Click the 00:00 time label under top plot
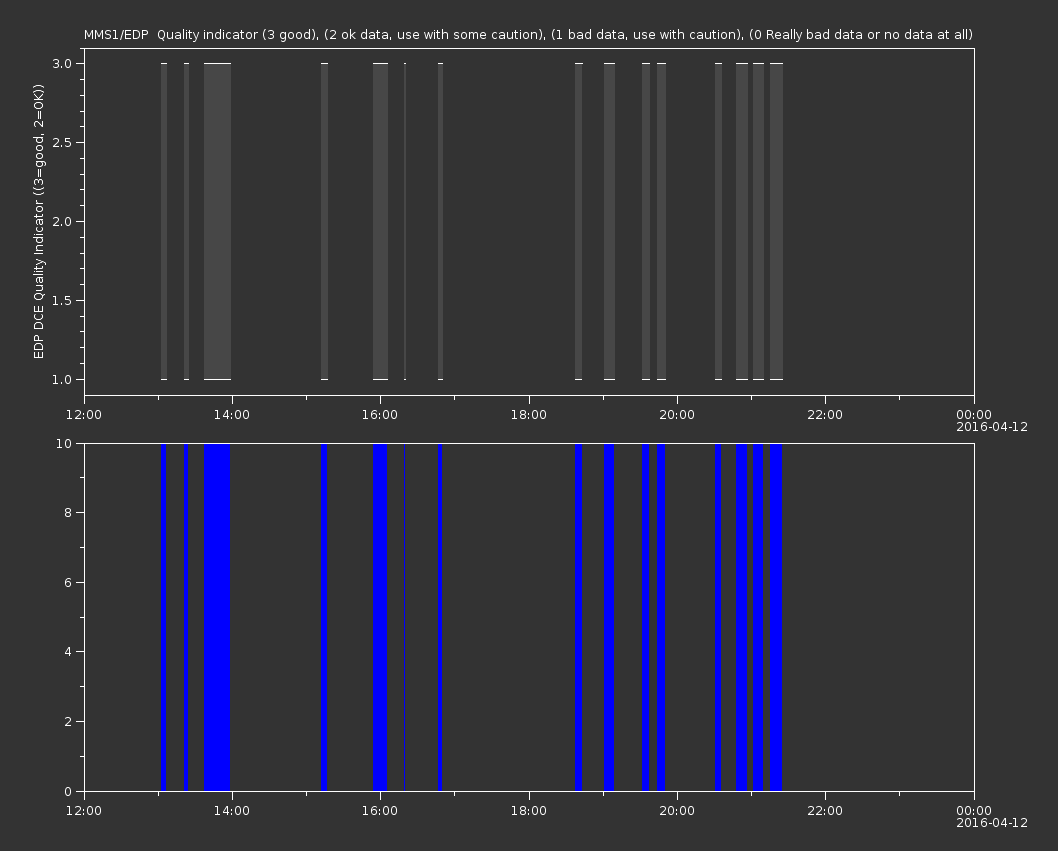Viewport: 1058px width, 851px height. tap(974, 414)
